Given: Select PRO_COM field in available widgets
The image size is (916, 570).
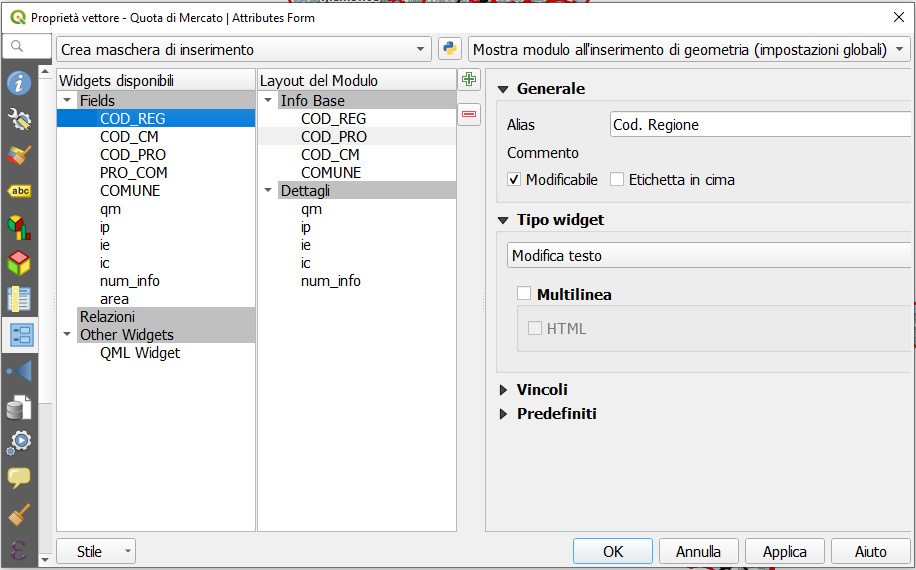Looking at the screenshot, I should (x=134, y=173).
